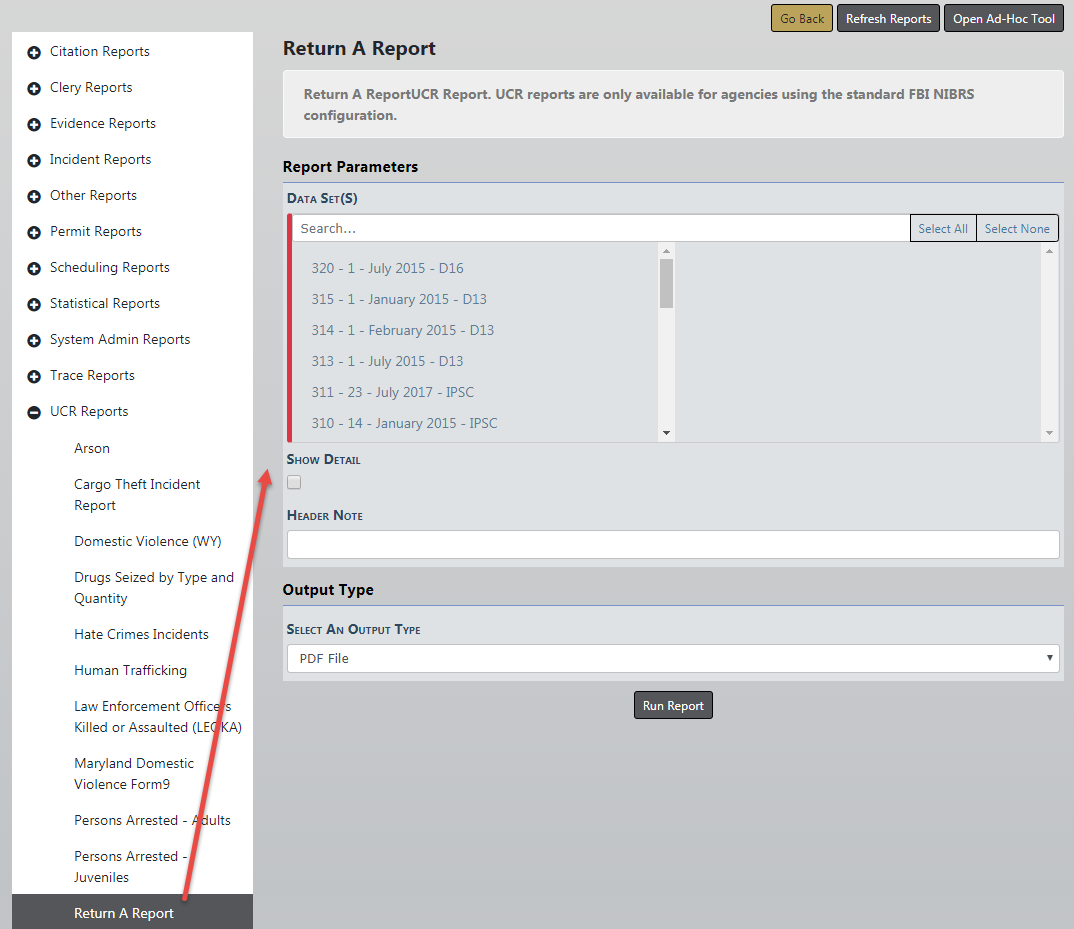Expand Trace Reports using its plus icon
This screenshot has height=929, width=1074.
(x=34, y=376)
